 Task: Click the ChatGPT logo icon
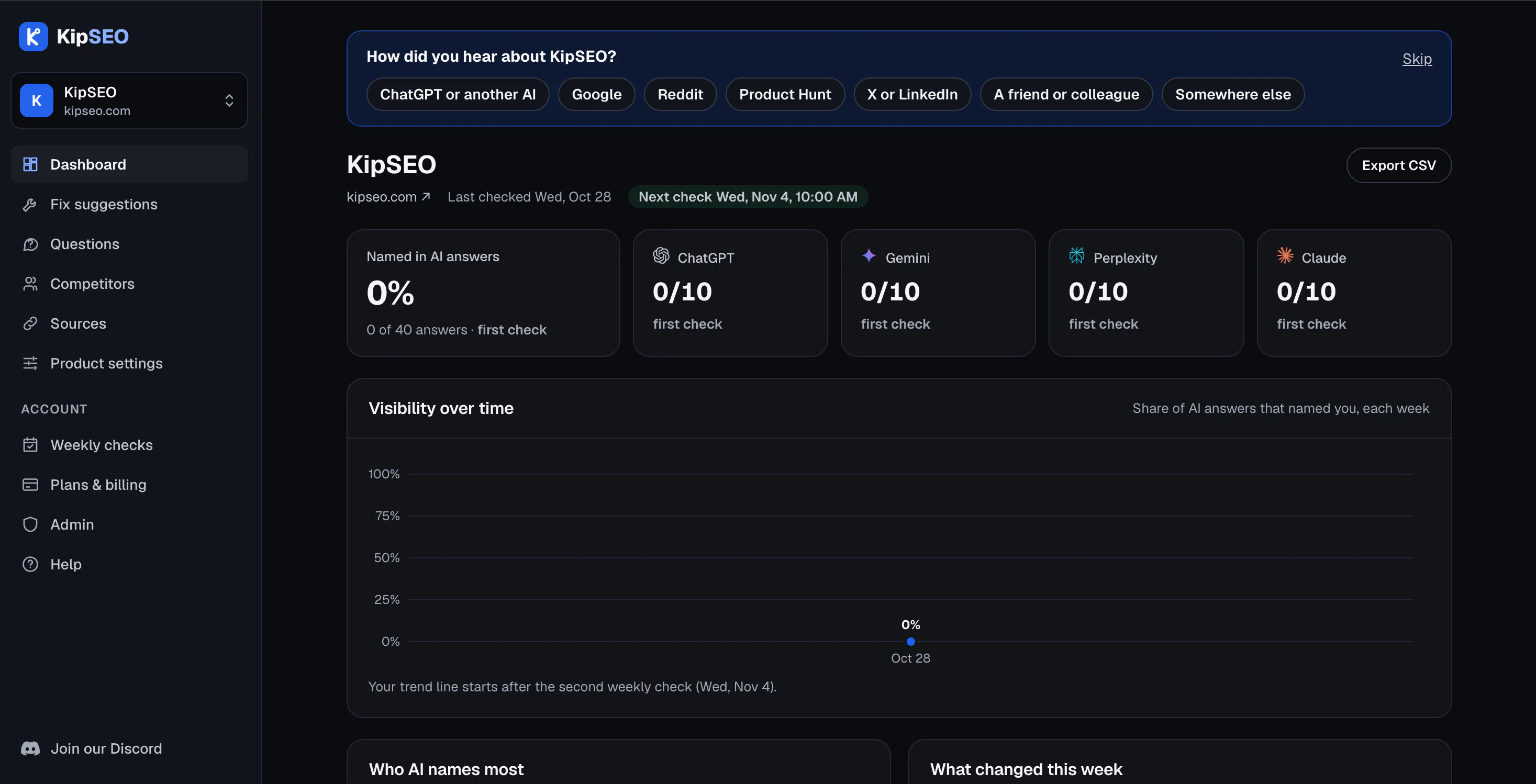661,255
